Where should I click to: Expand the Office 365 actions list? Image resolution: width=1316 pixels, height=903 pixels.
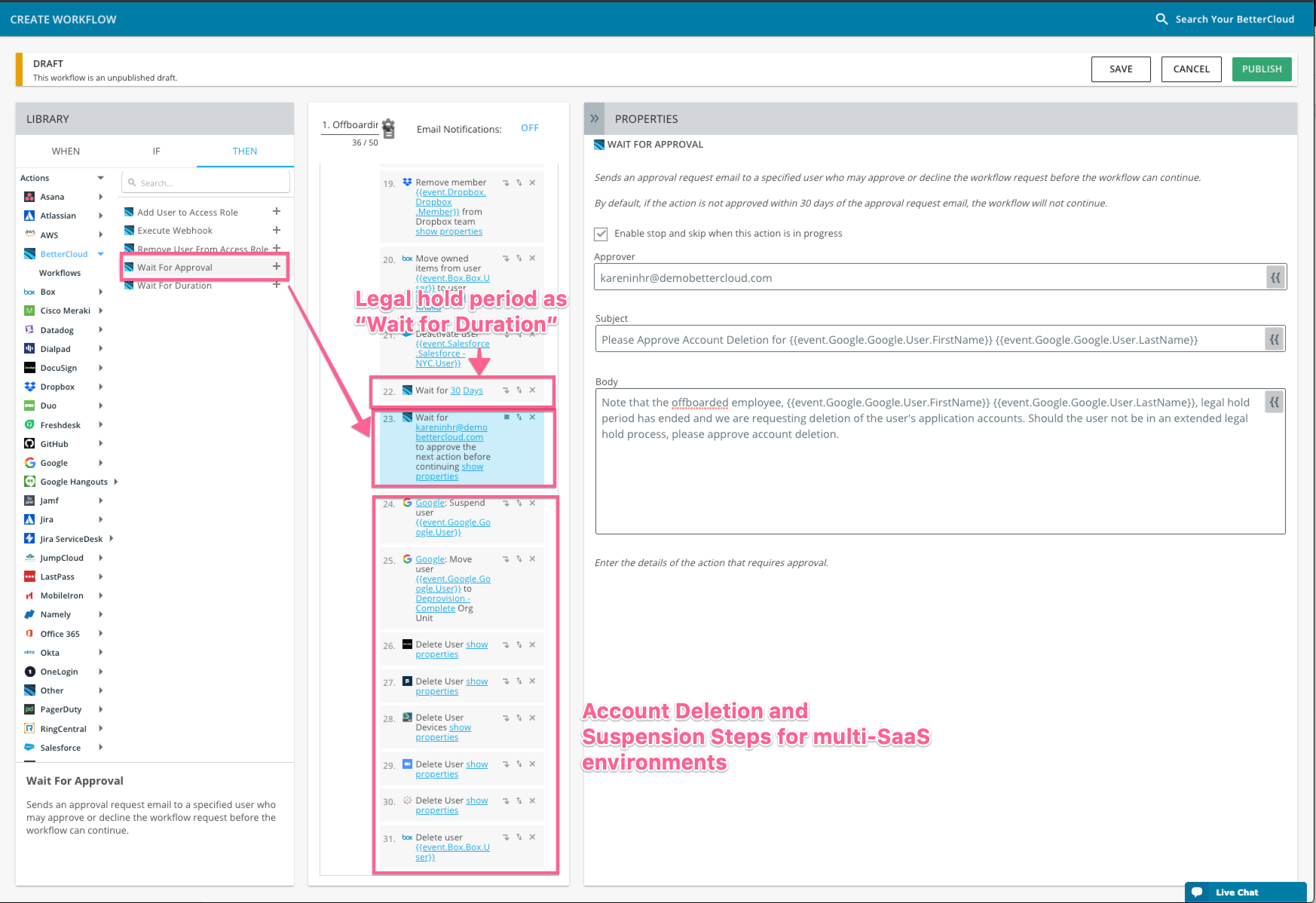pyautogui.click(x=101, y=633)
